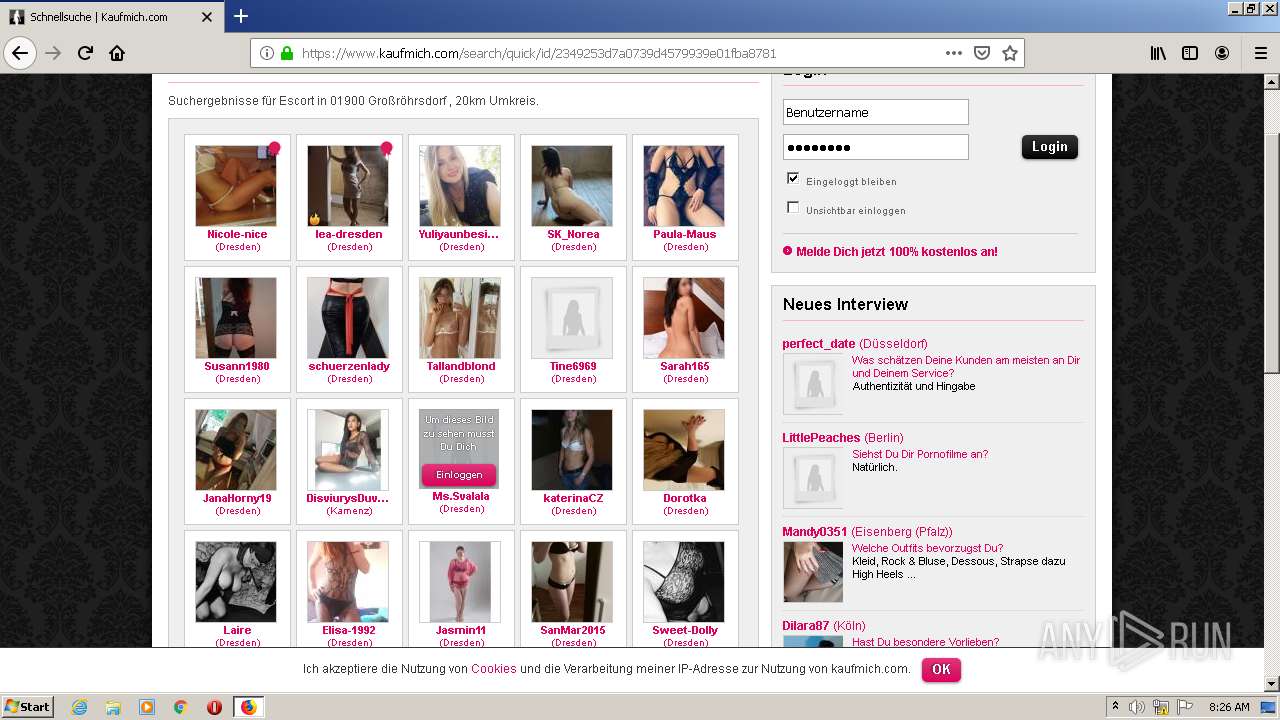This screenshot has width=1280, height=720.
Task: Open Elisa-1992 profile name link
Action: pos(349,630)
